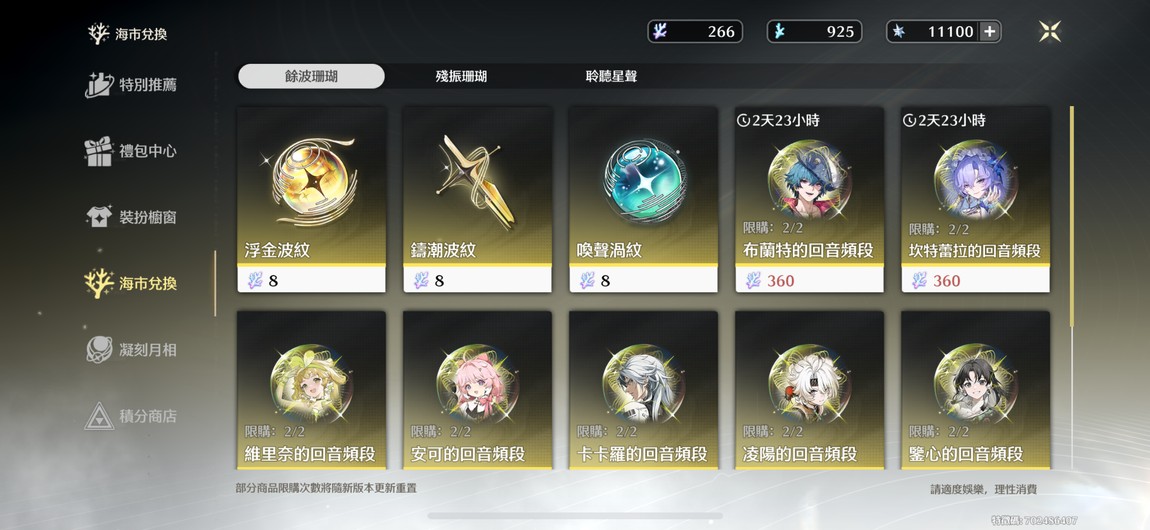Viewport: 1150px width, 530px height.
Task: Select the 餘波珊瑚 tab
Action: click(x=312, y=76)
